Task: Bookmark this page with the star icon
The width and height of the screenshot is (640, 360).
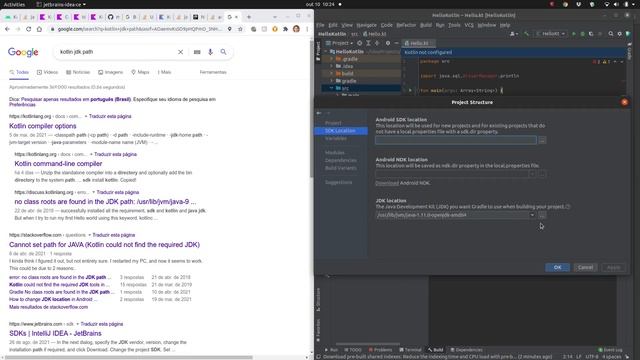Action: click(240, 29)
